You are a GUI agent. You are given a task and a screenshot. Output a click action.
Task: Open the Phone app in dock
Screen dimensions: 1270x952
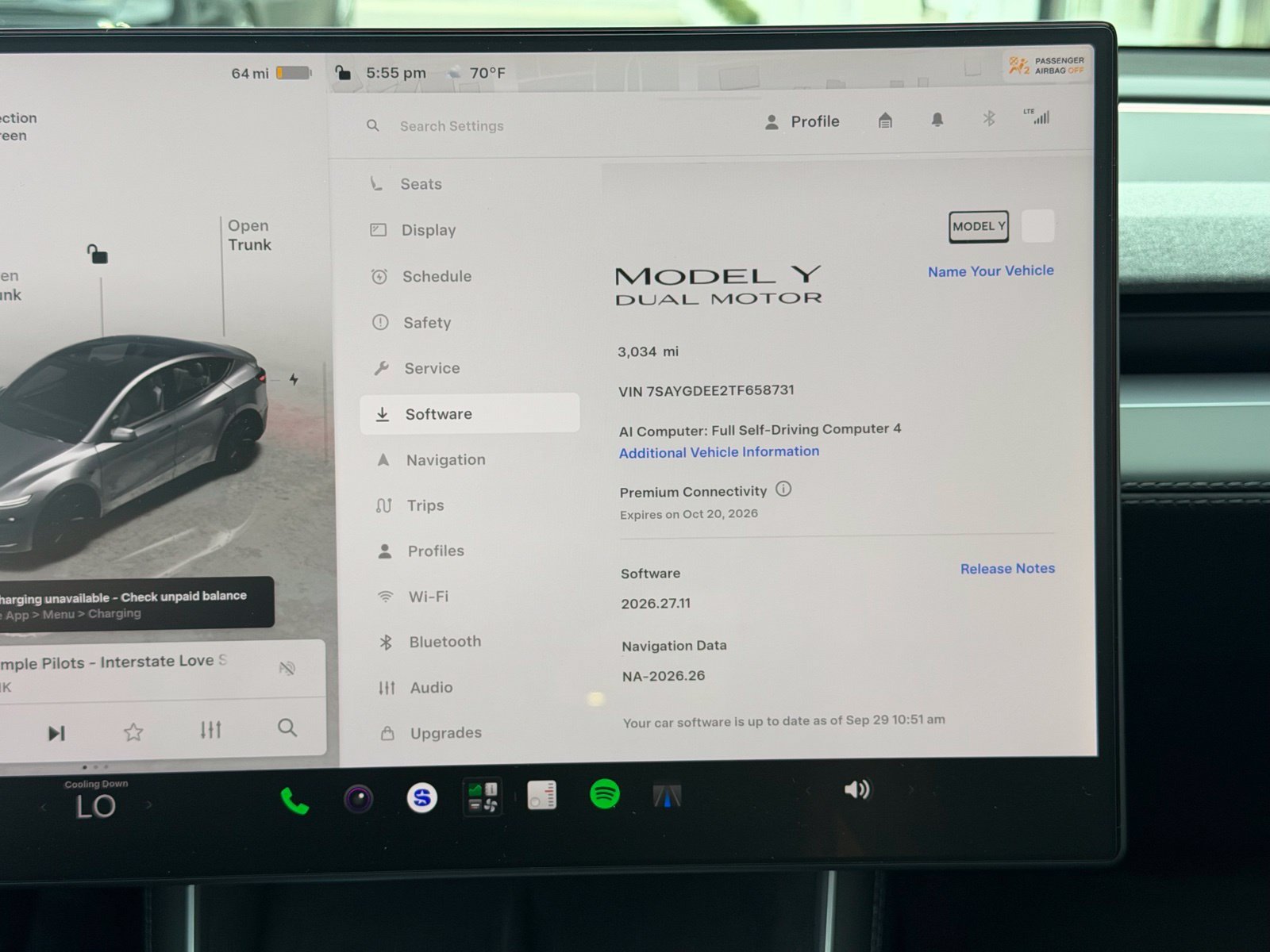pyautogui.click(x=294, y=801)
